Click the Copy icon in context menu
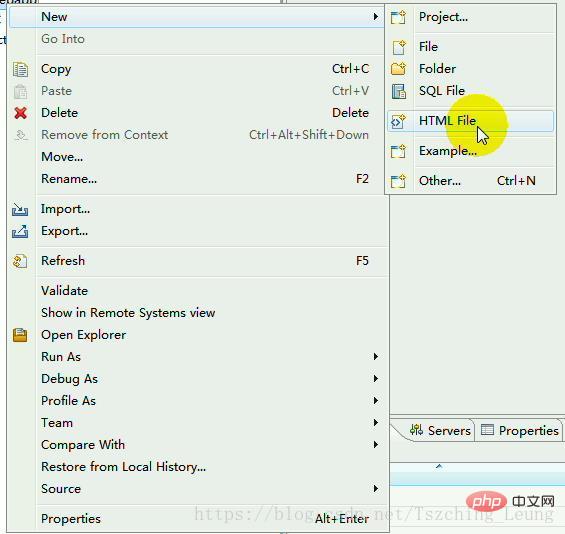The image size is (565, 534). pyautogui.click(x=20, y=69)
